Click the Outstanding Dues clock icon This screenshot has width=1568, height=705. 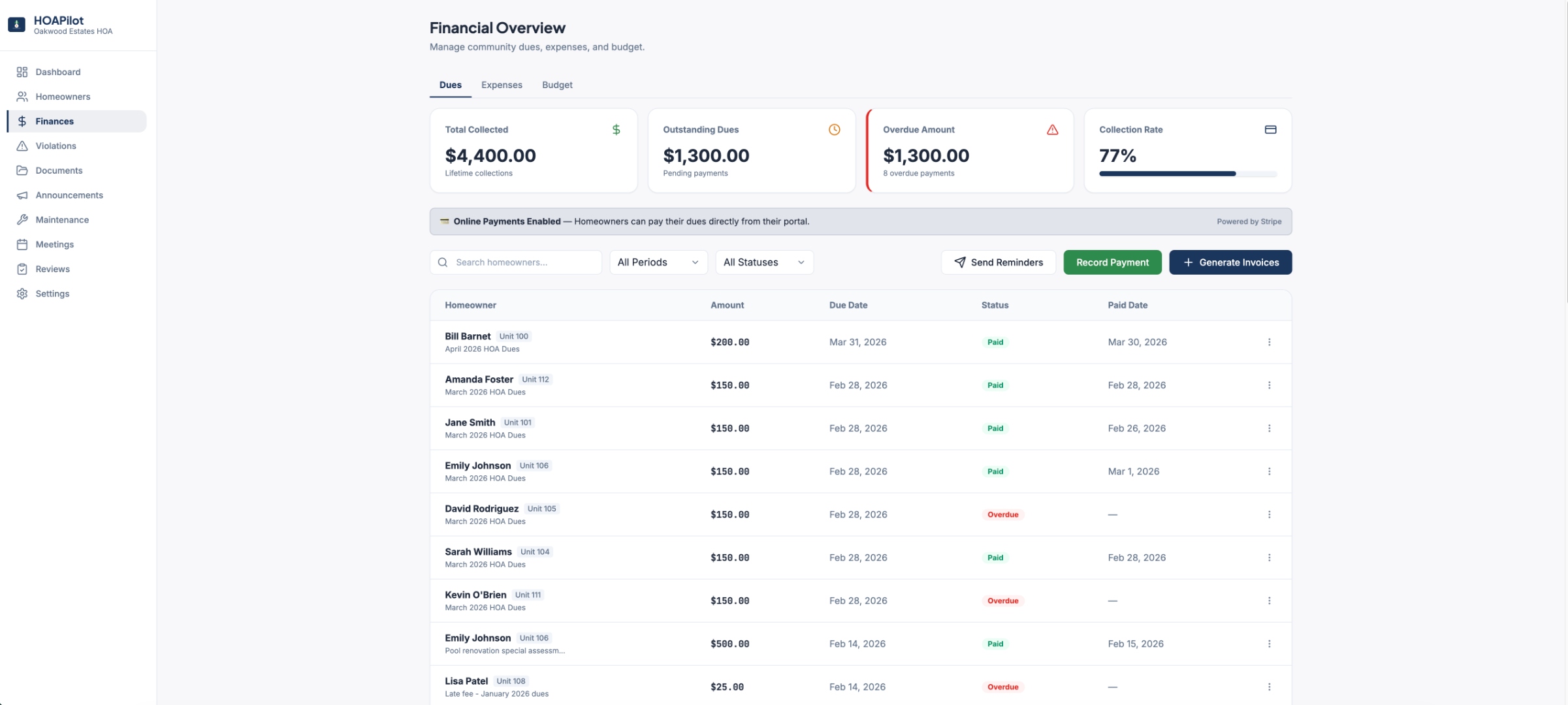[x=835, y=129]
